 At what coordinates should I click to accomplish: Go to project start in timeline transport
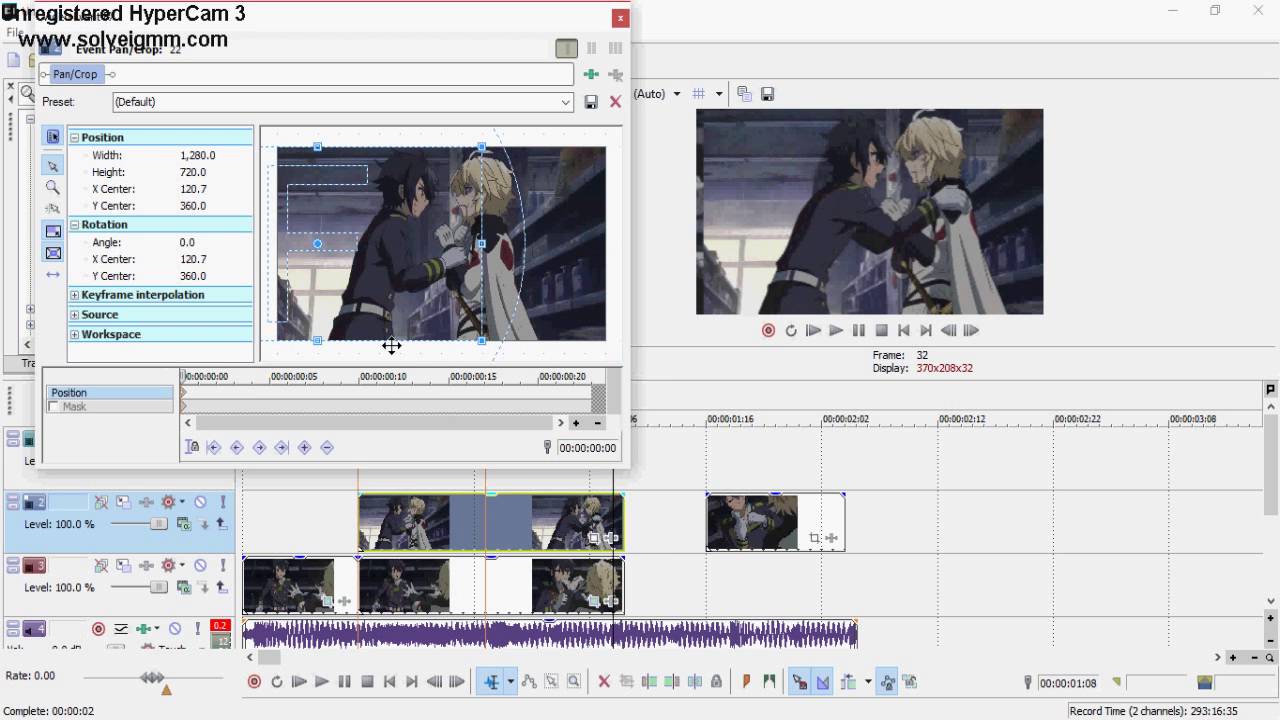(x=389, y=682)
